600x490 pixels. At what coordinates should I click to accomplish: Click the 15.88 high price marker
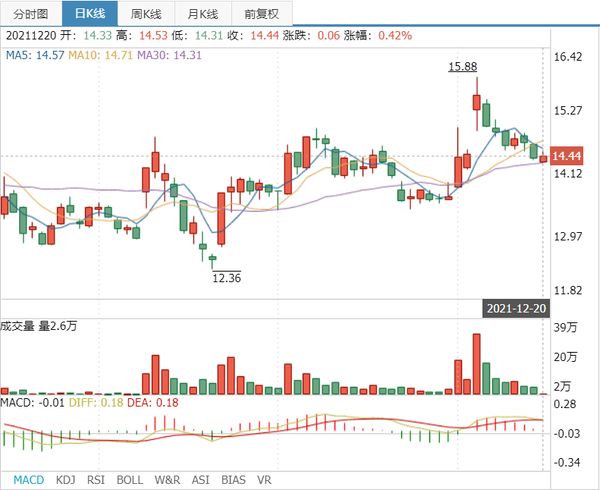click(462, 66)
